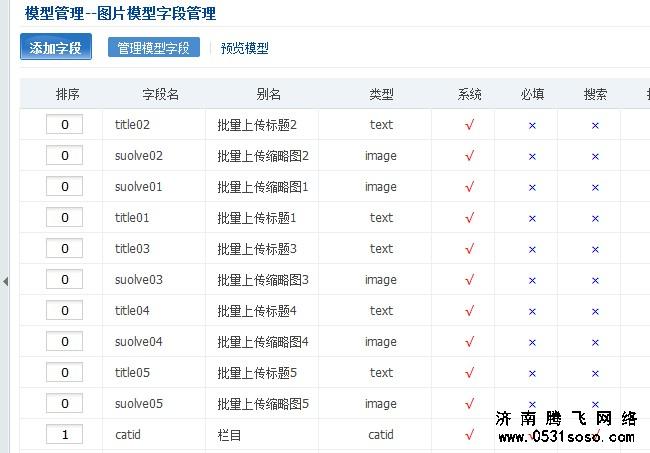
Task: Toggle the search (搜索) cross for title04
Action: tap(595, 312)
